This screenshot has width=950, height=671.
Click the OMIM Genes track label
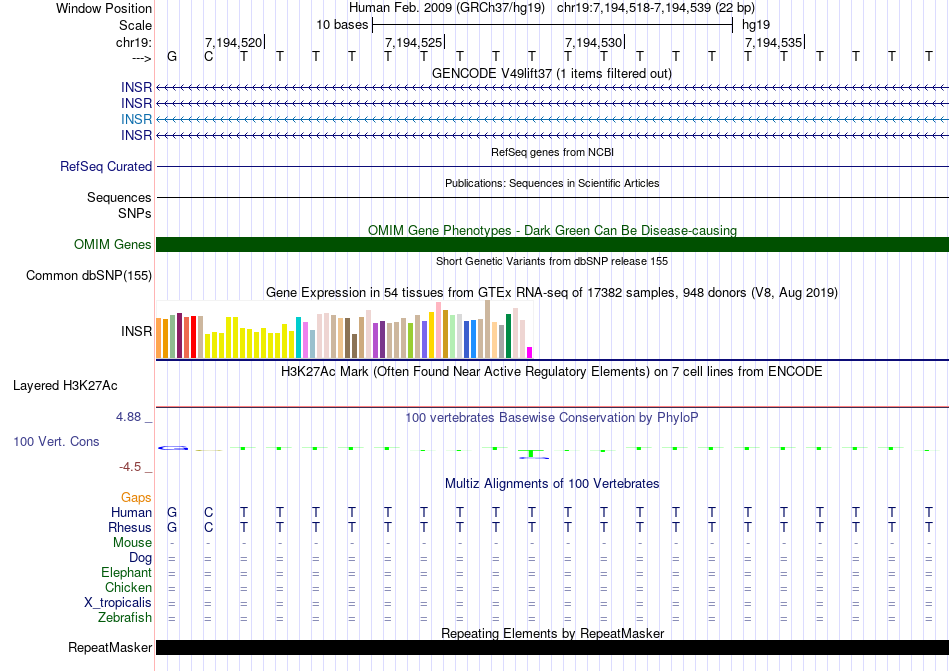pyautogui.click(x=113, y=244)
